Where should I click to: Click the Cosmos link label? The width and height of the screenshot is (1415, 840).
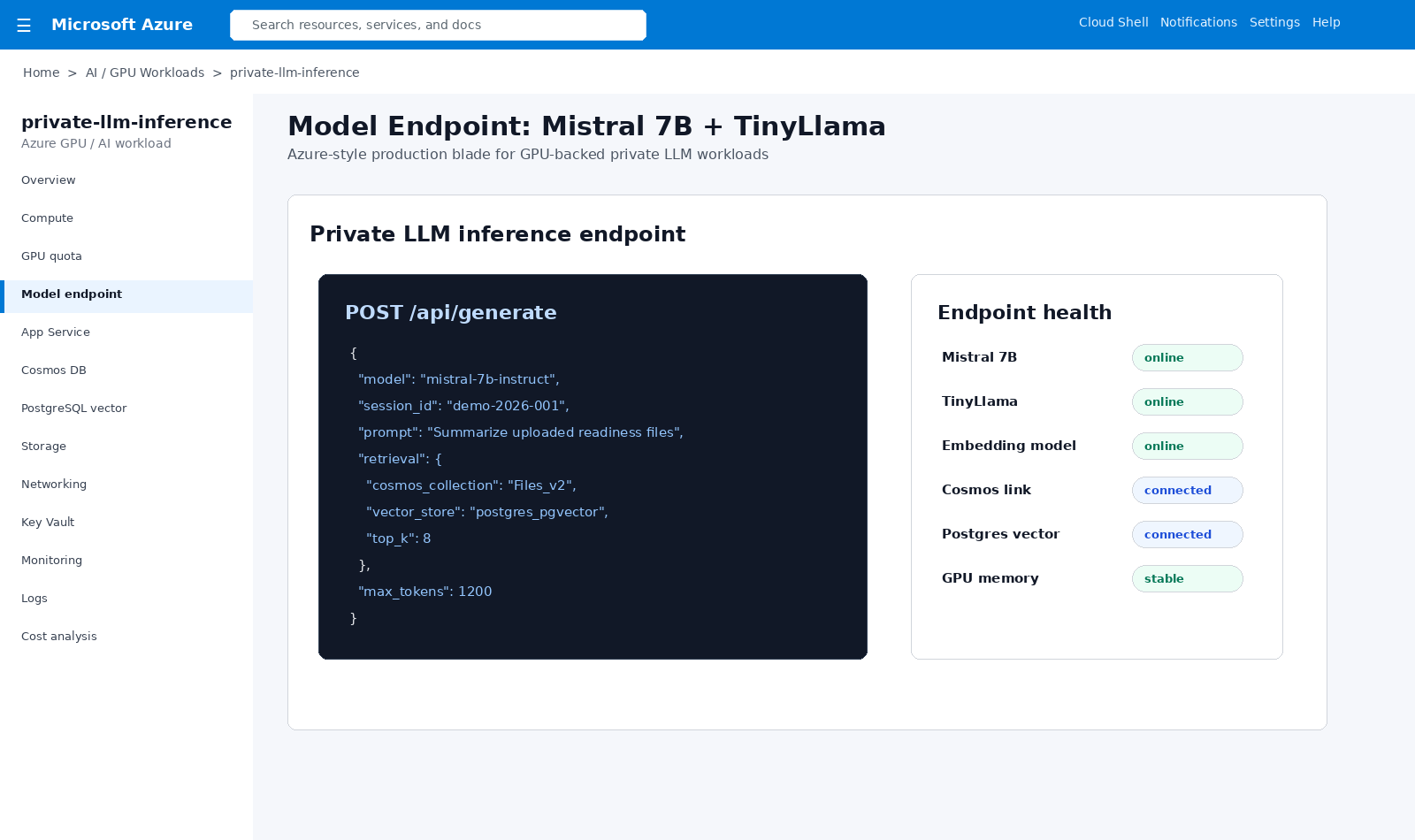986,490
